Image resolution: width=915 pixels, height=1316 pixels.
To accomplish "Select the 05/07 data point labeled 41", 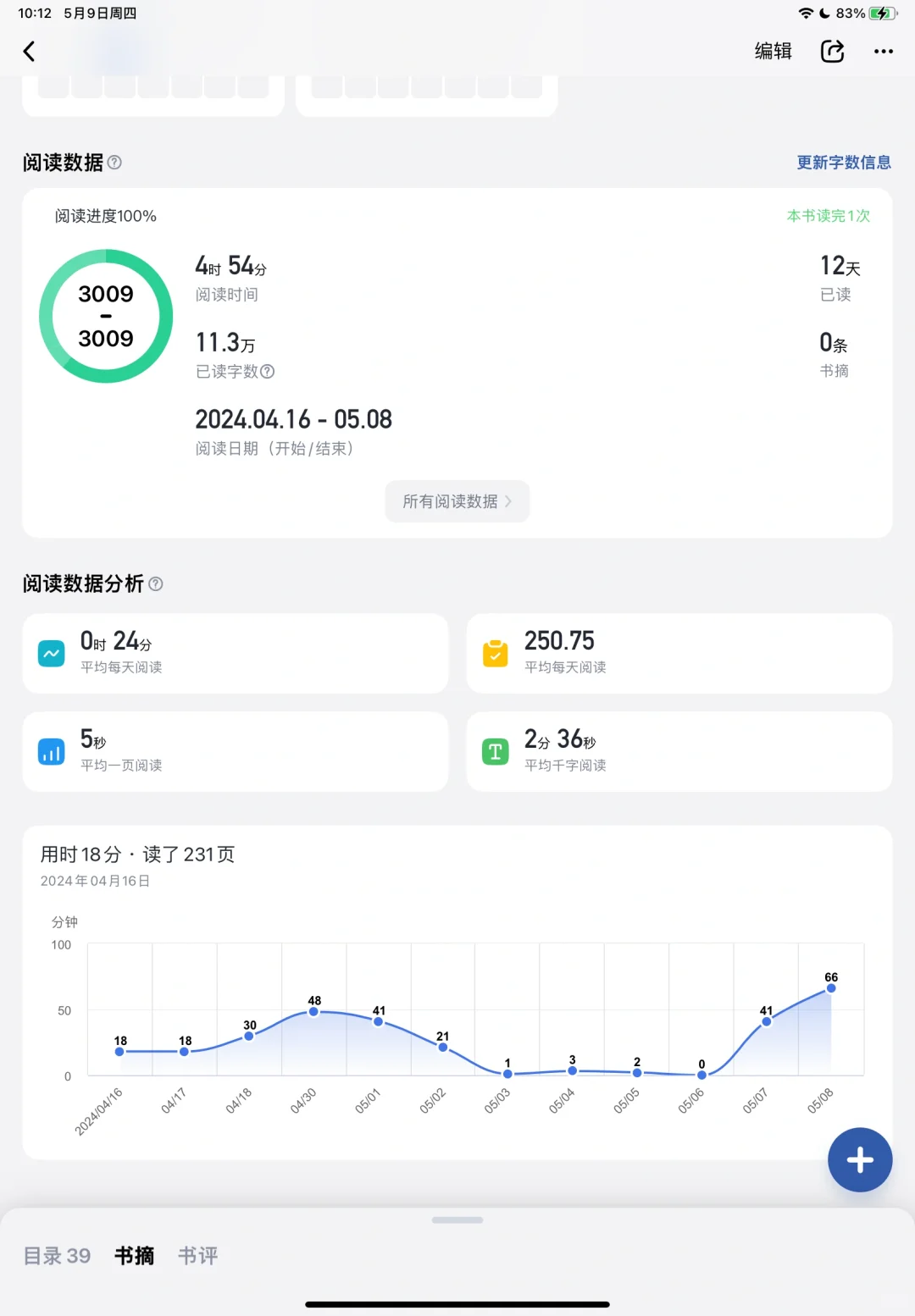I will coord(767,1021).
